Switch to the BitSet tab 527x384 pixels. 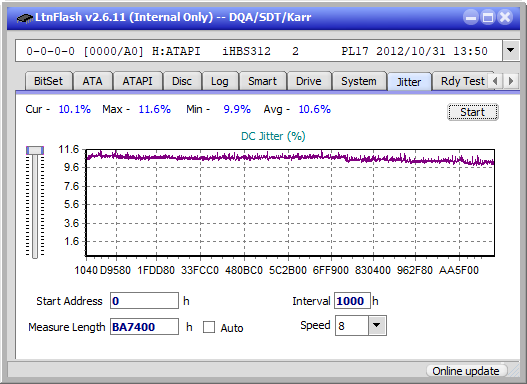coord(48,81)
